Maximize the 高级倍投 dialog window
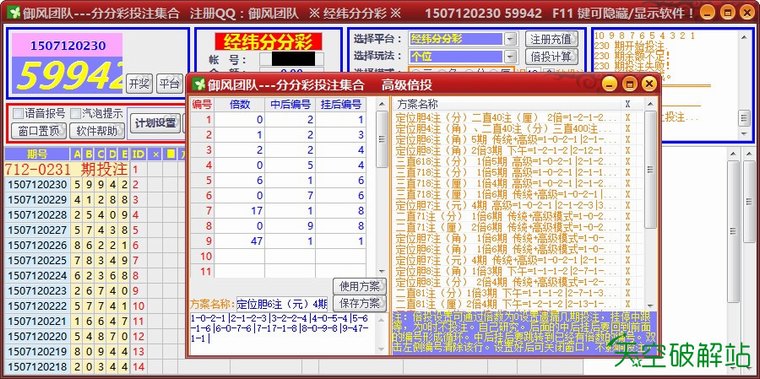760x379 pixels. click(x=629, y=84)
